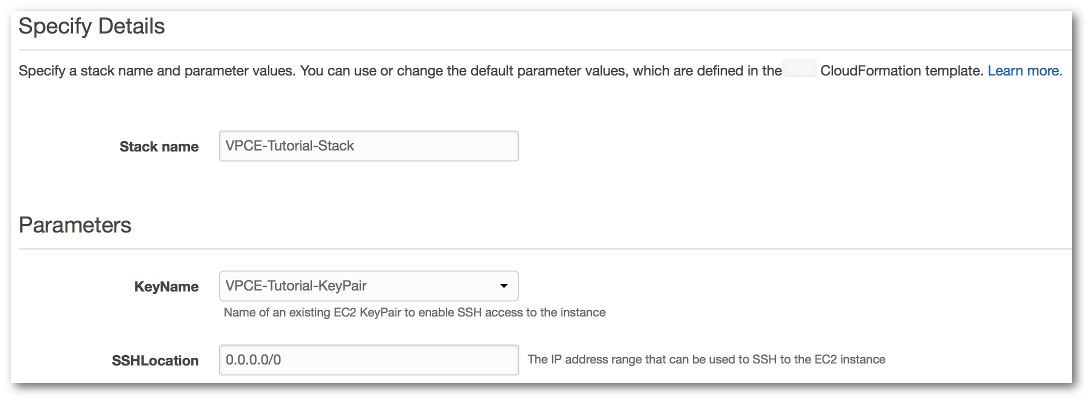The image size is (1091, 402).
Task: Click the Parameters section heading
Action: coord(75,225)
